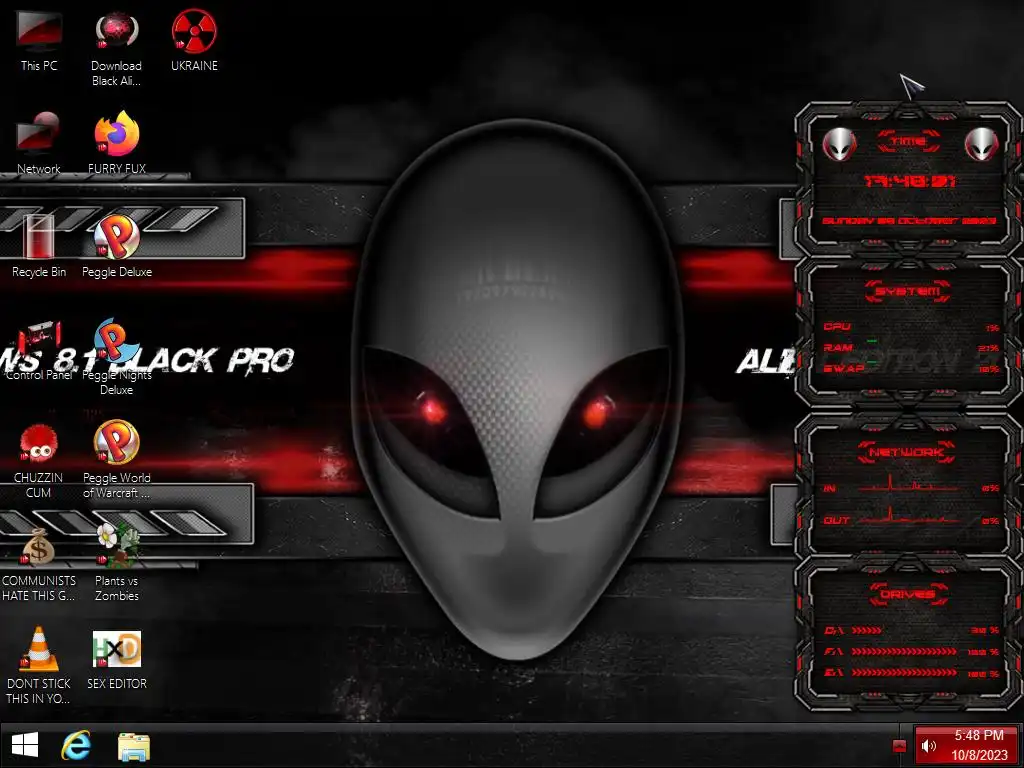Click the taskbar date 10/8/2023
Screen dimensions: 1024x768
979,756
